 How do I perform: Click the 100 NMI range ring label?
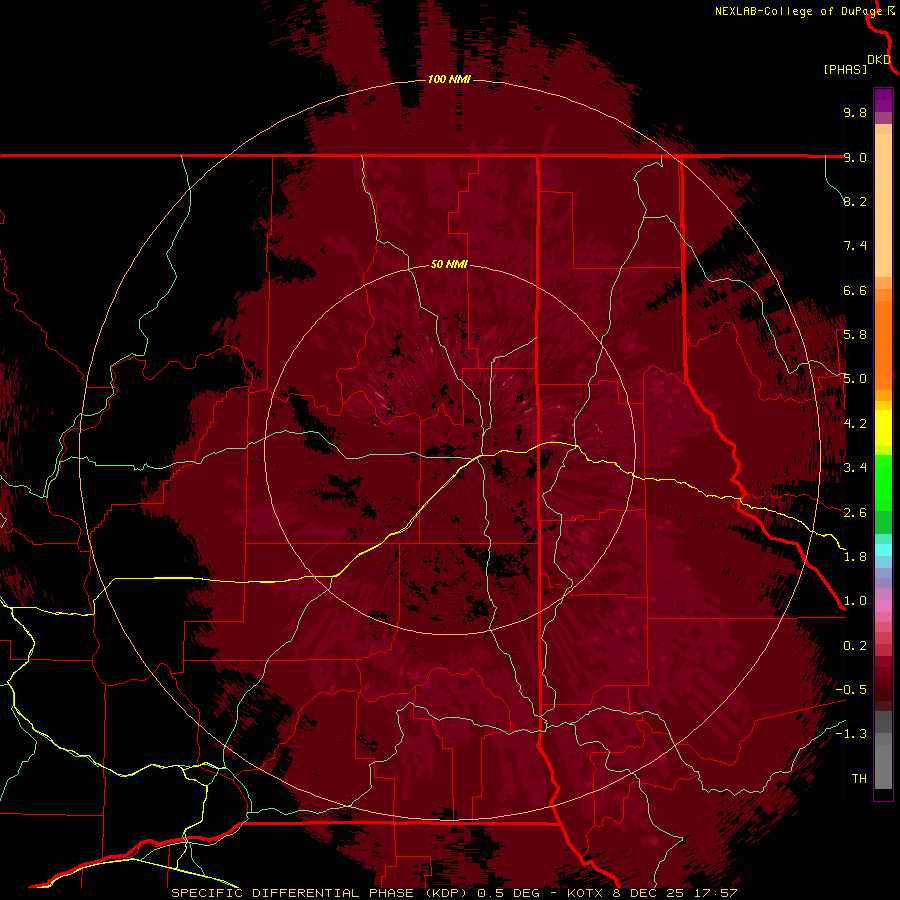[x=449, y=79]
